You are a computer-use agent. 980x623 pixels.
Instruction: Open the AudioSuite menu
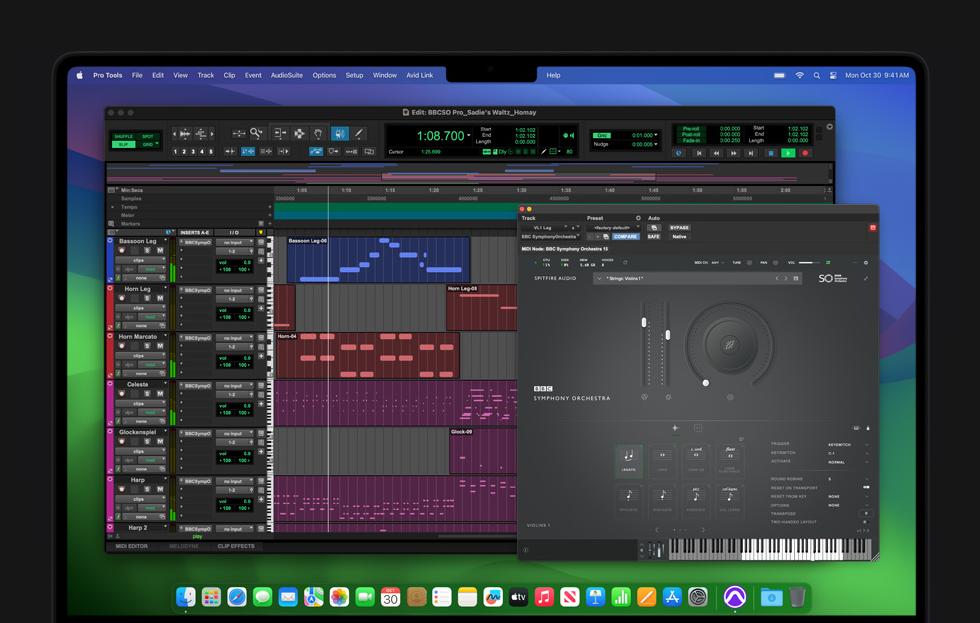(287, 75)
